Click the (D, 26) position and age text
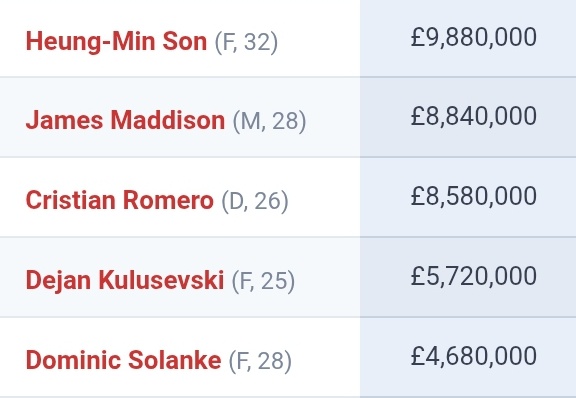This screenshot has width=576, height=398. [x=255, y=201]
